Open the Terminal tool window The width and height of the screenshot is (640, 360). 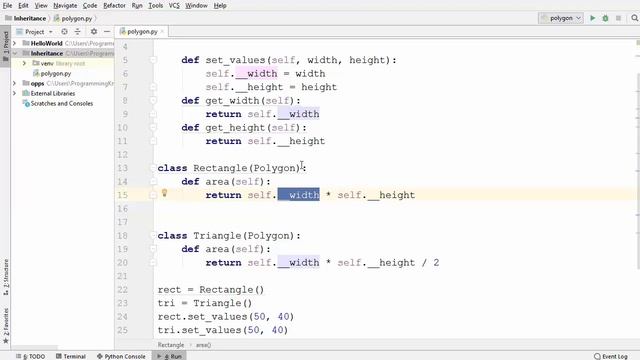point(71,356)
